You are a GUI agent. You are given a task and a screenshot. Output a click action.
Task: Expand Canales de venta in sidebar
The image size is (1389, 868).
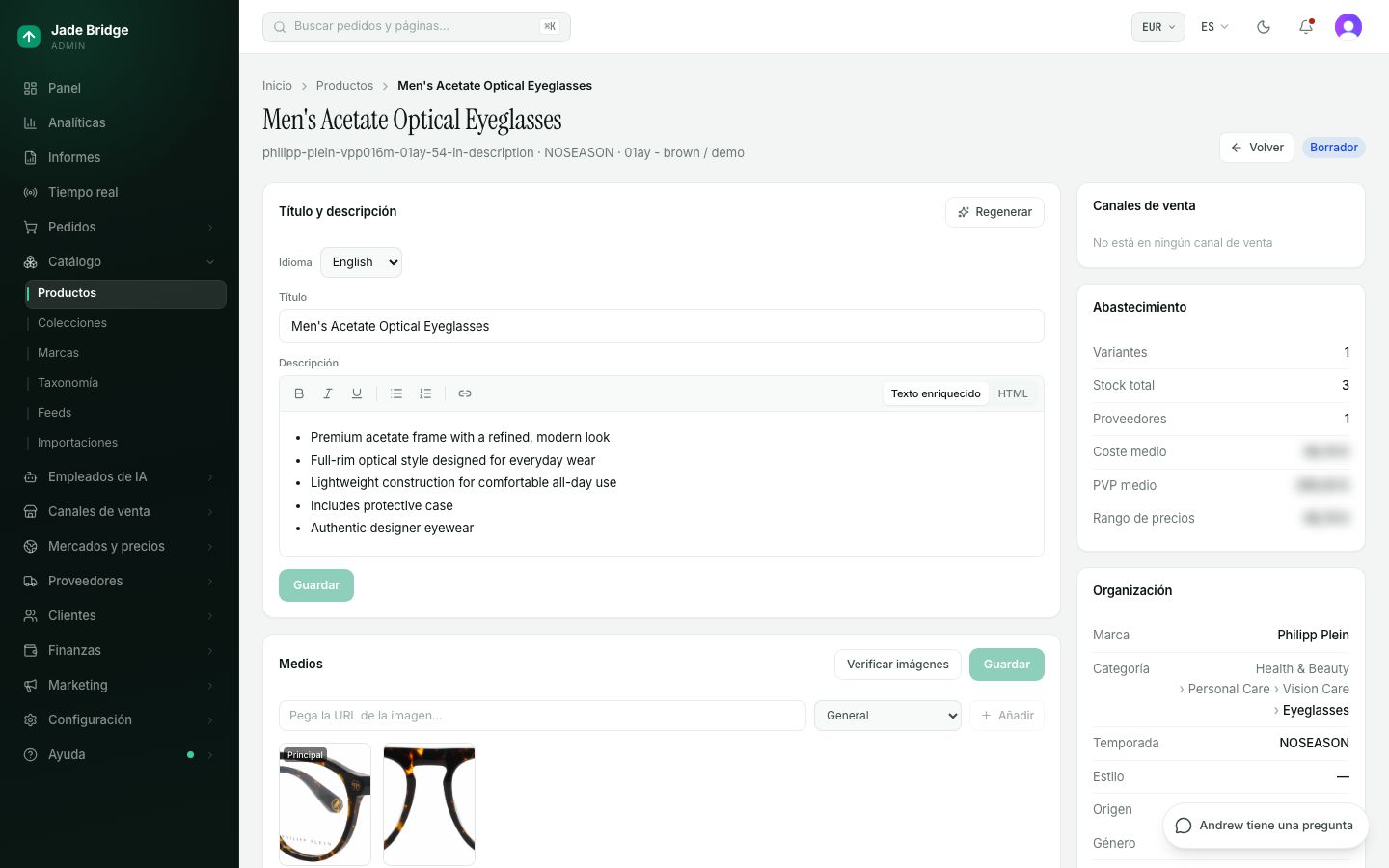coord(120,511)
